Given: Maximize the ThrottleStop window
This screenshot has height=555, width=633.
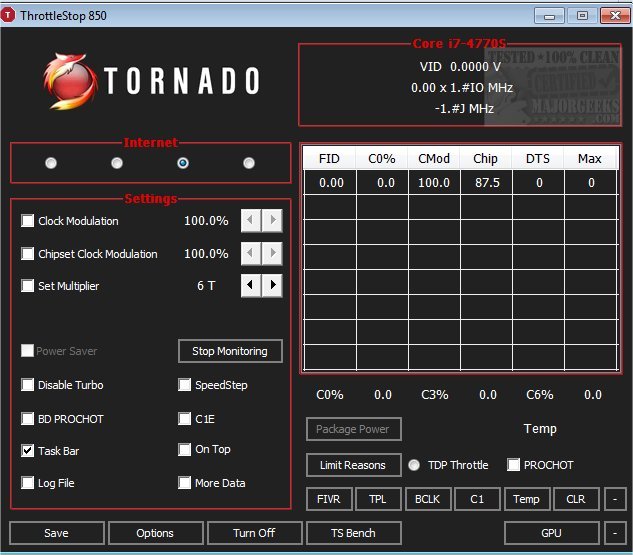Looking at the screenshot, I should point(582,16).
